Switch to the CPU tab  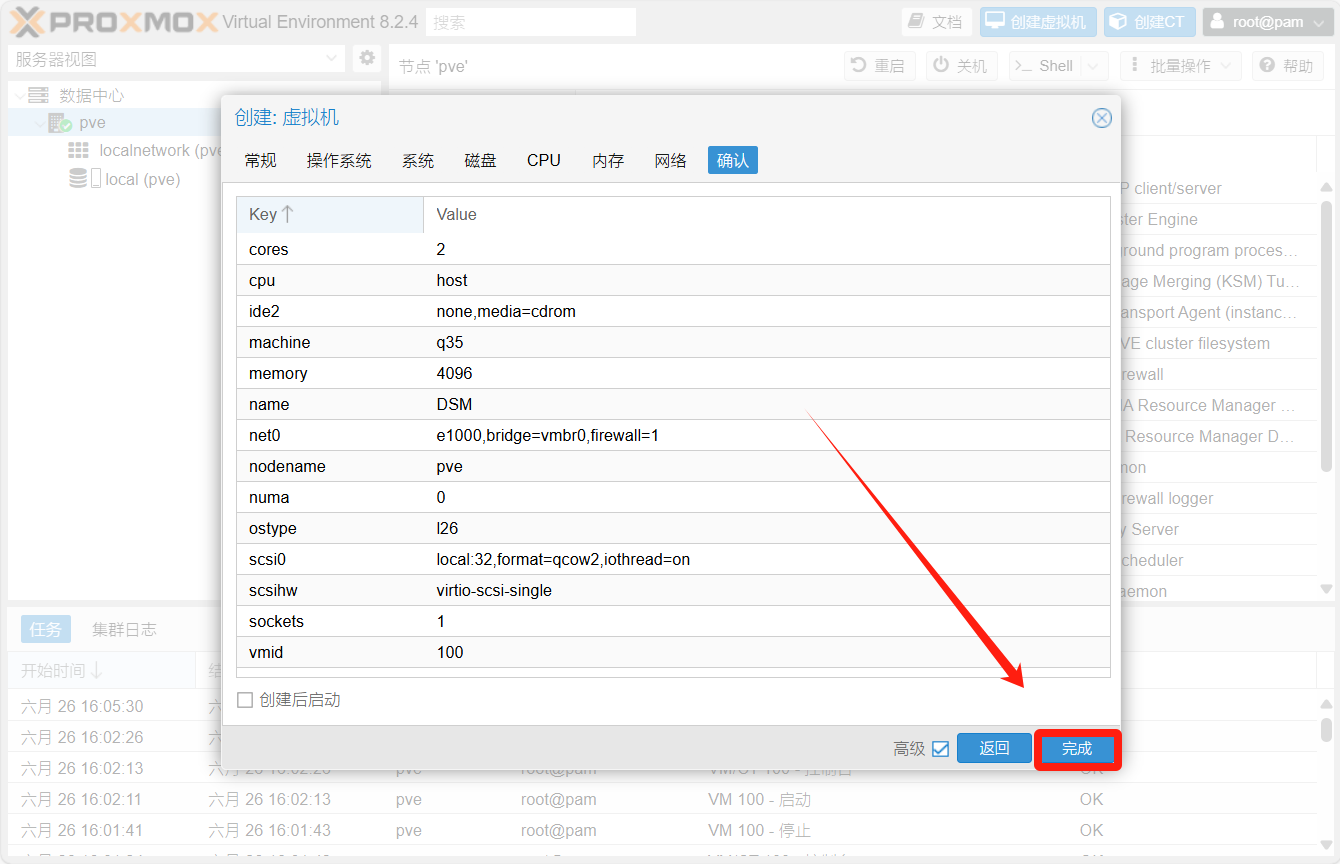click(x=543, y=160)
